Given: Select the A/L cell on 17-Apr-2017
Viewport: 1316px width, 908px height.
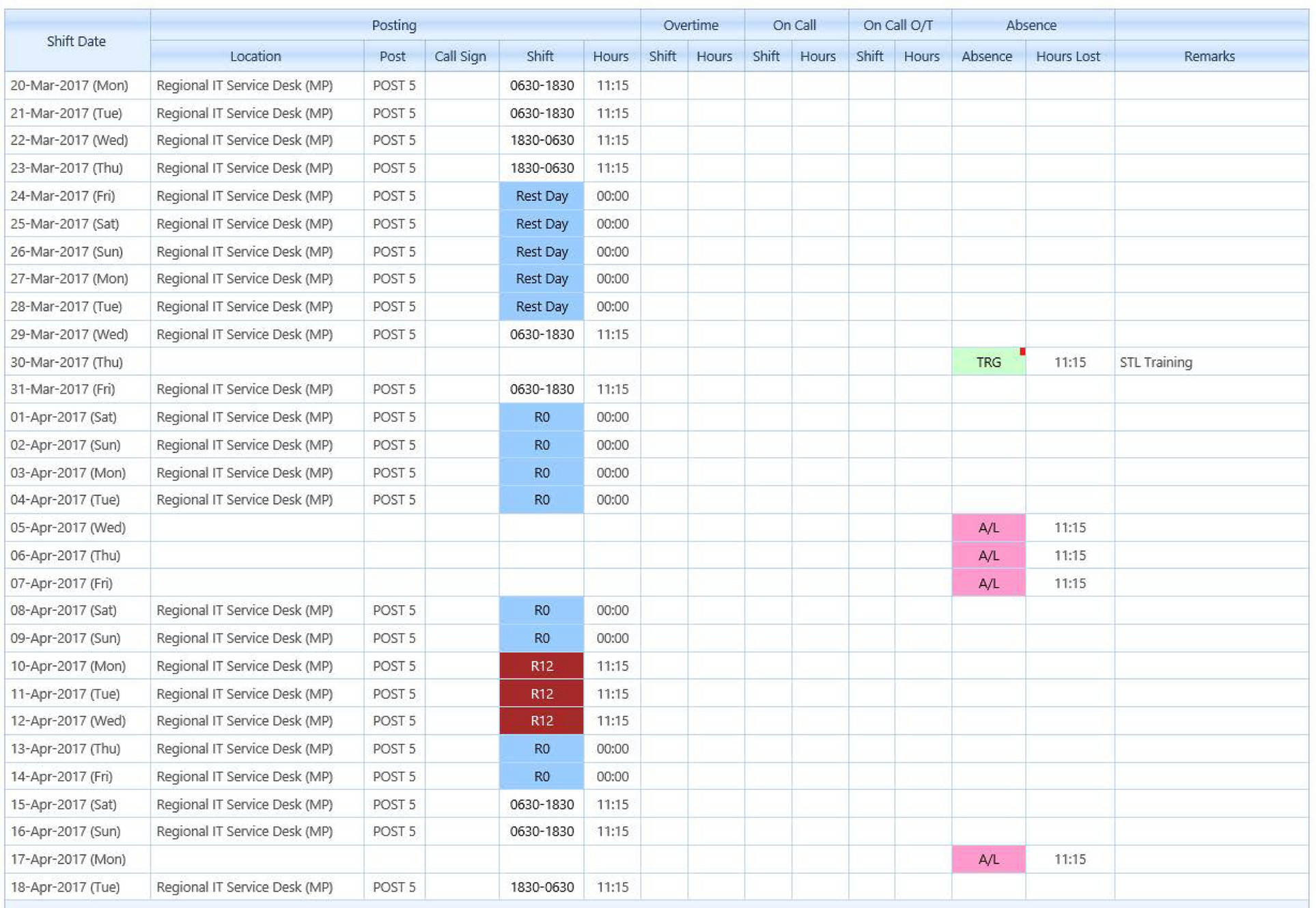Looking at the screenshot, I should pyautogui.click(x=988, y=859).
